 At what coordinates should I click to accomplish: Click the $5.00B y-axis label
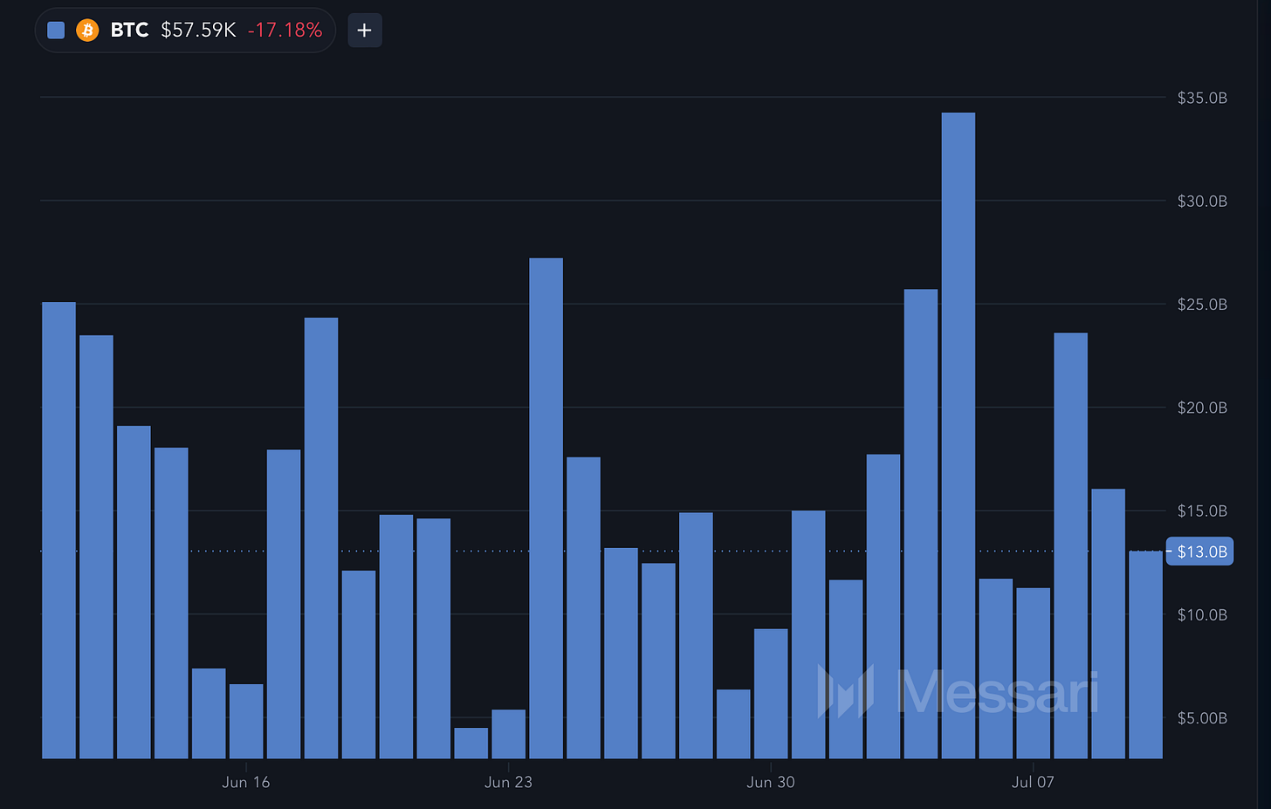click(1202, 718)
